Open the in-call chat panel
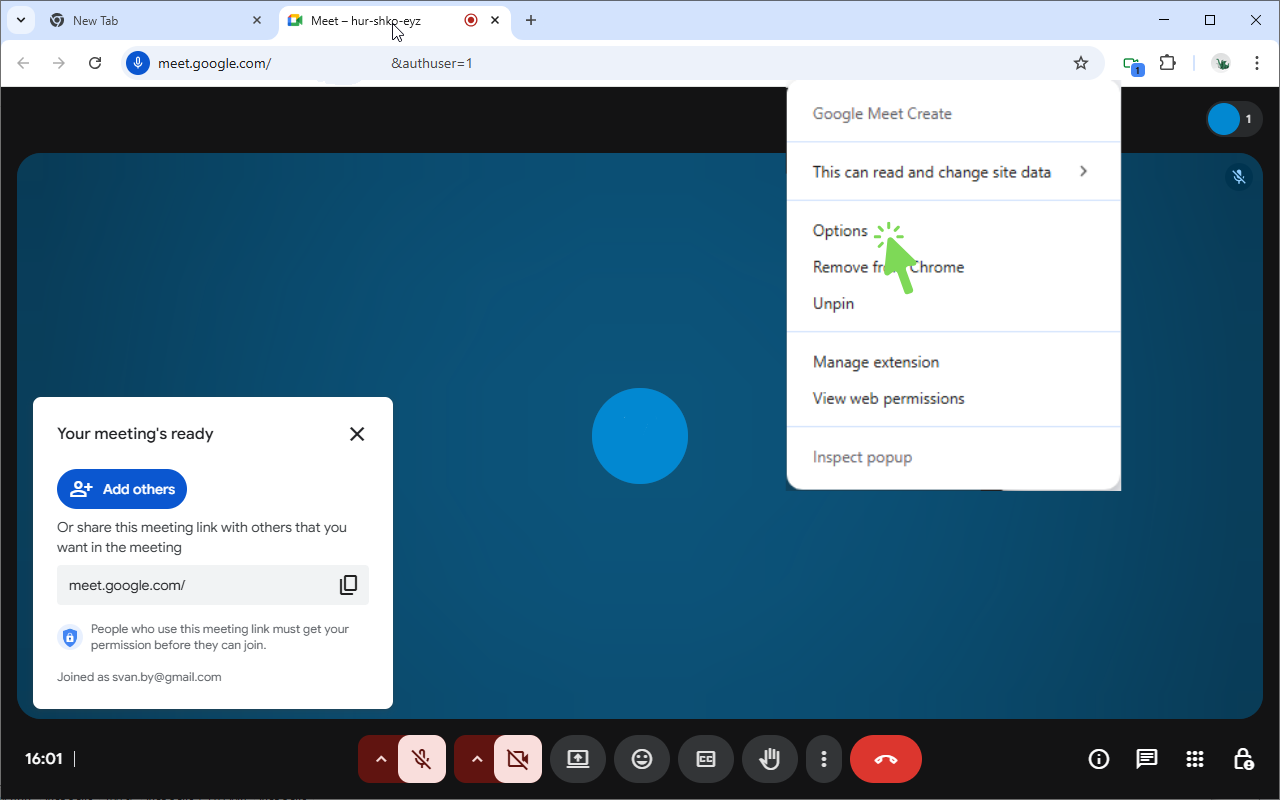The width and height of the screenshot is (1280, 800). pyautogui.click(x=1147, y=759)
